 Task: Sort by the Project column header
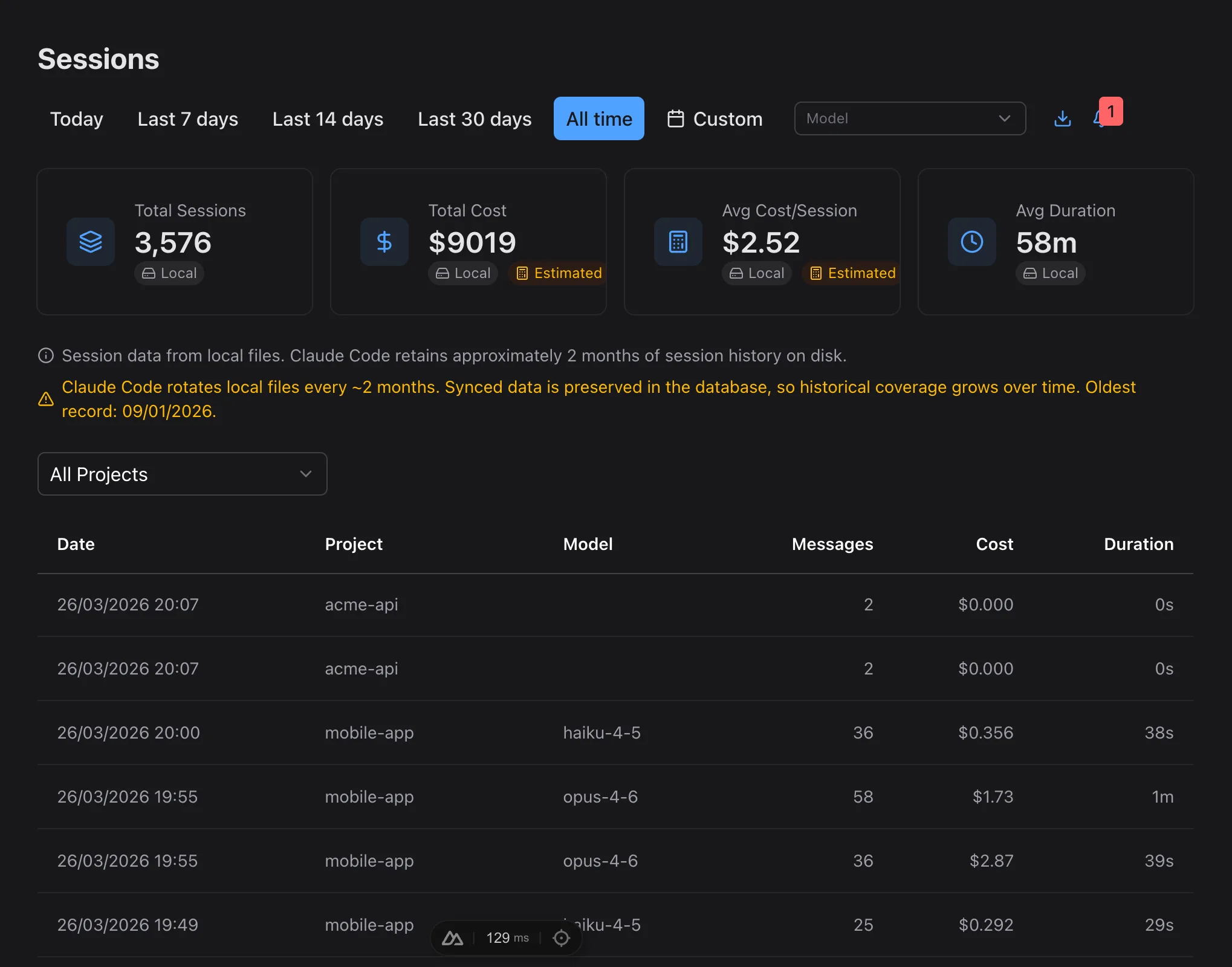coord(354,544)
